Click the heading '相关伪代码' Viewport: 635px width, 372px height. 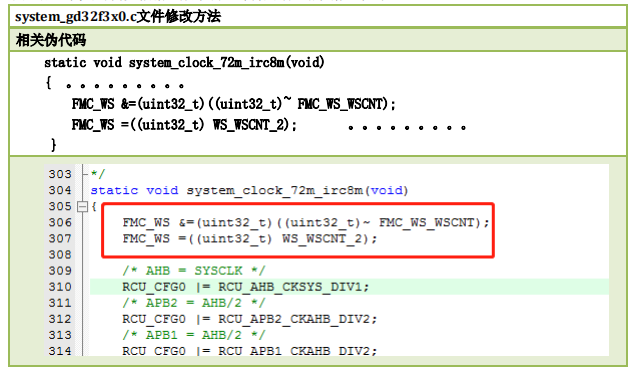coord(51,40)
